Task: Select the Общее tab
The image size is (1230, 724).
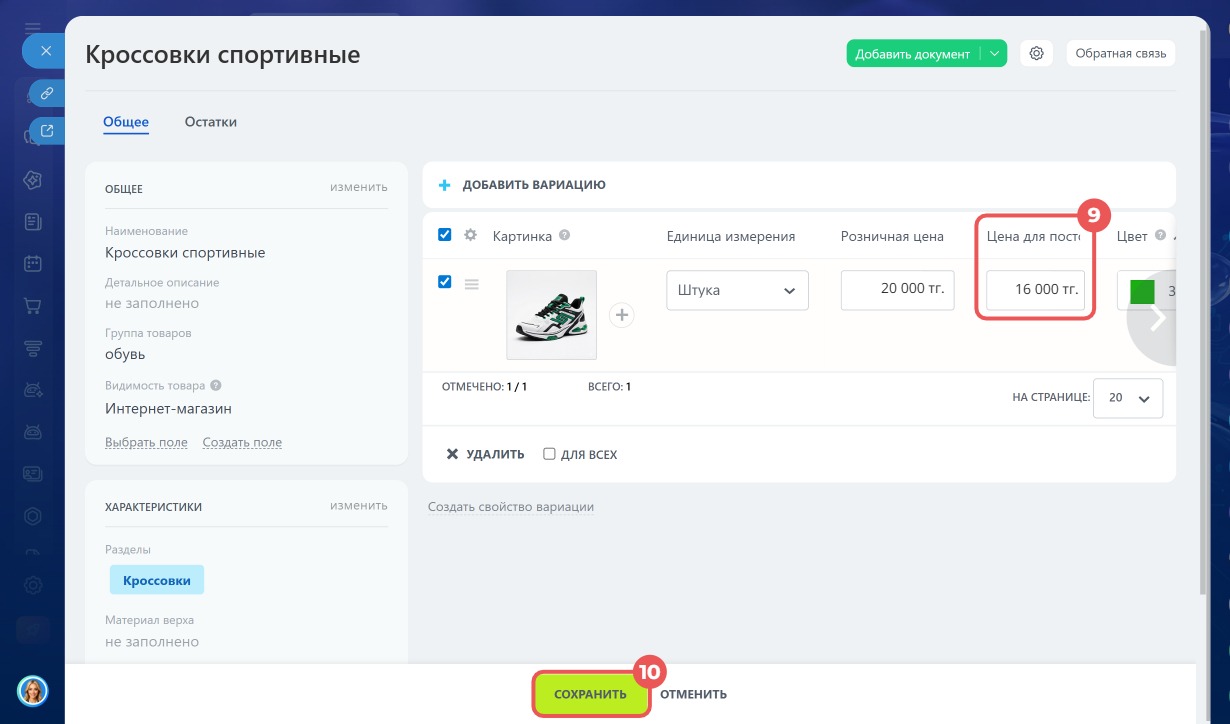Action: tap(126, 122)
